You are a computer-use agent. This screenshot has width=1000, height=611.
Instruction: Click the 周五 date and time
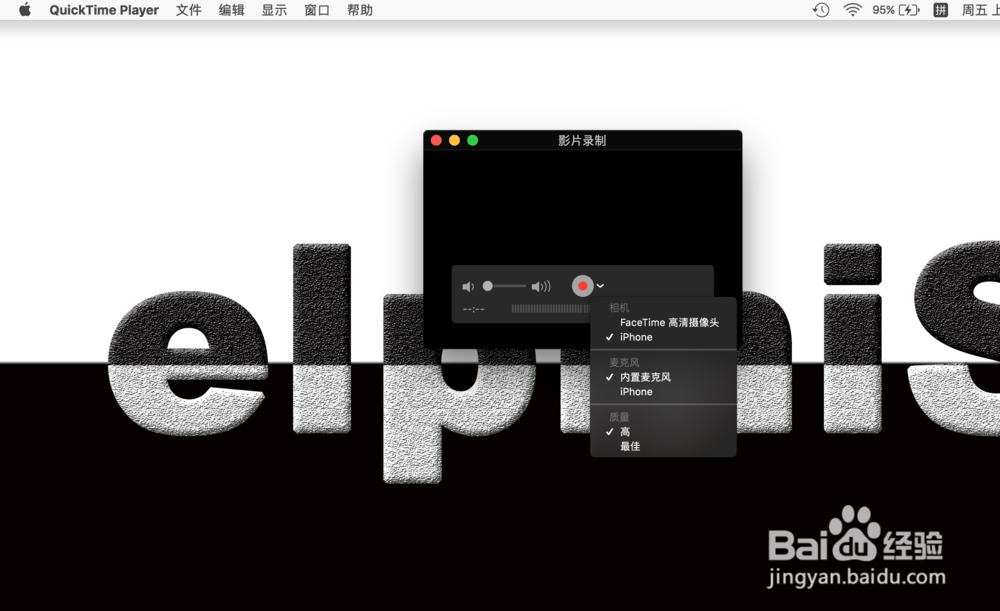coord(980,10)
